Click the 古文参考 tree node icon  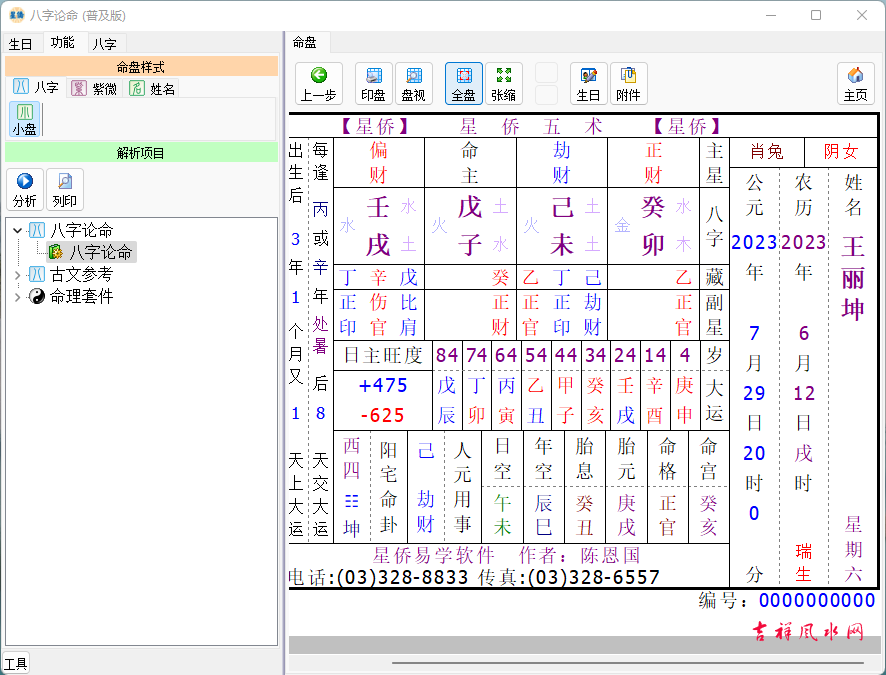(37, 275)
